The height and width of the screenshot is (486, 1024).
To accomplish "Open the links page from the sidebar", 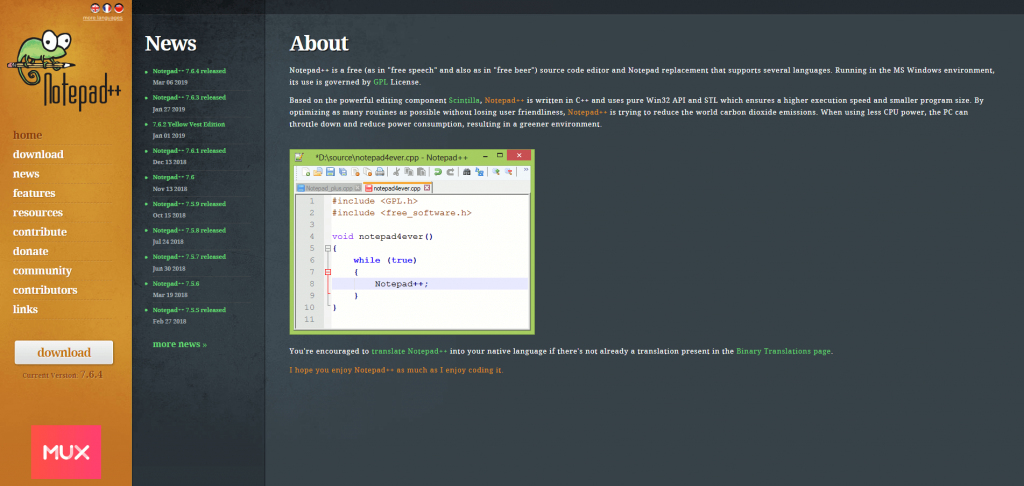I will tap(25, 310).
